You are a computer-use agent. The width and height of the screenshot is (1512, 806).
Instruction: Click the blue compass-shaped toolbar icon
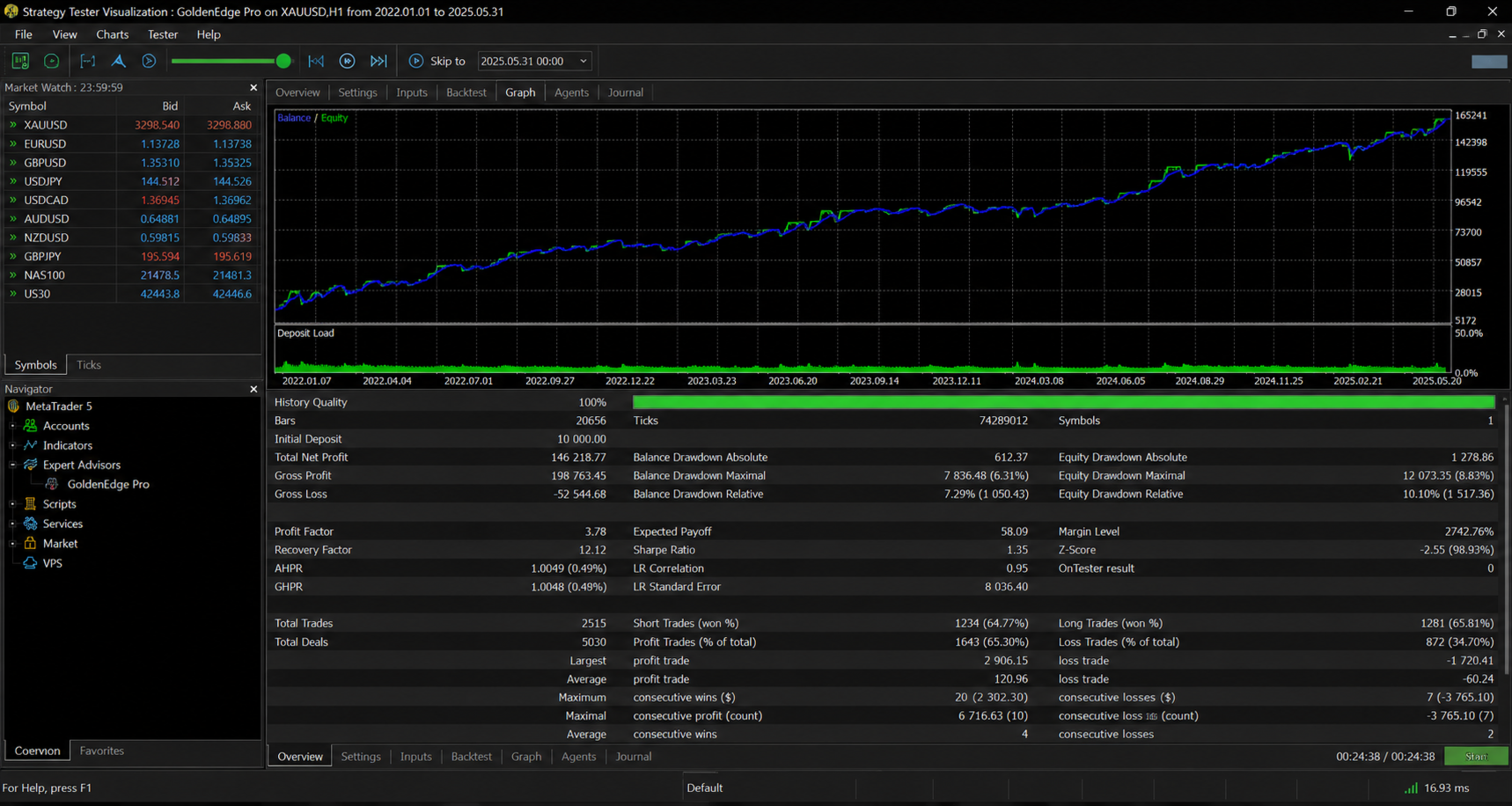[119, 61]
